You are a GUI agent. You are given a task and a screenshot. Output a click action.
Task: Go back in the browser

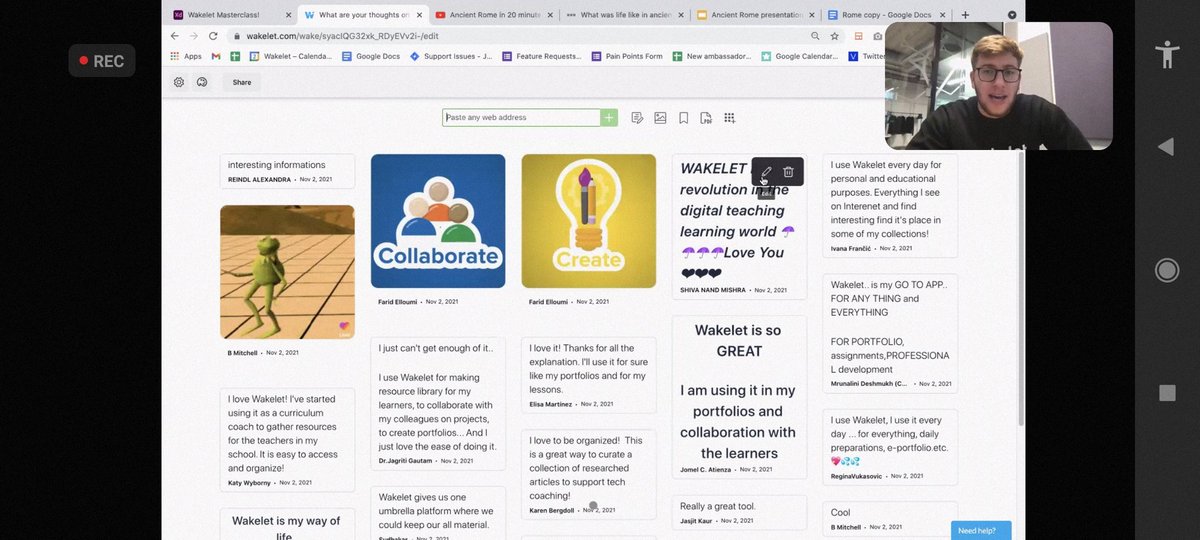[x=175, y=36]
